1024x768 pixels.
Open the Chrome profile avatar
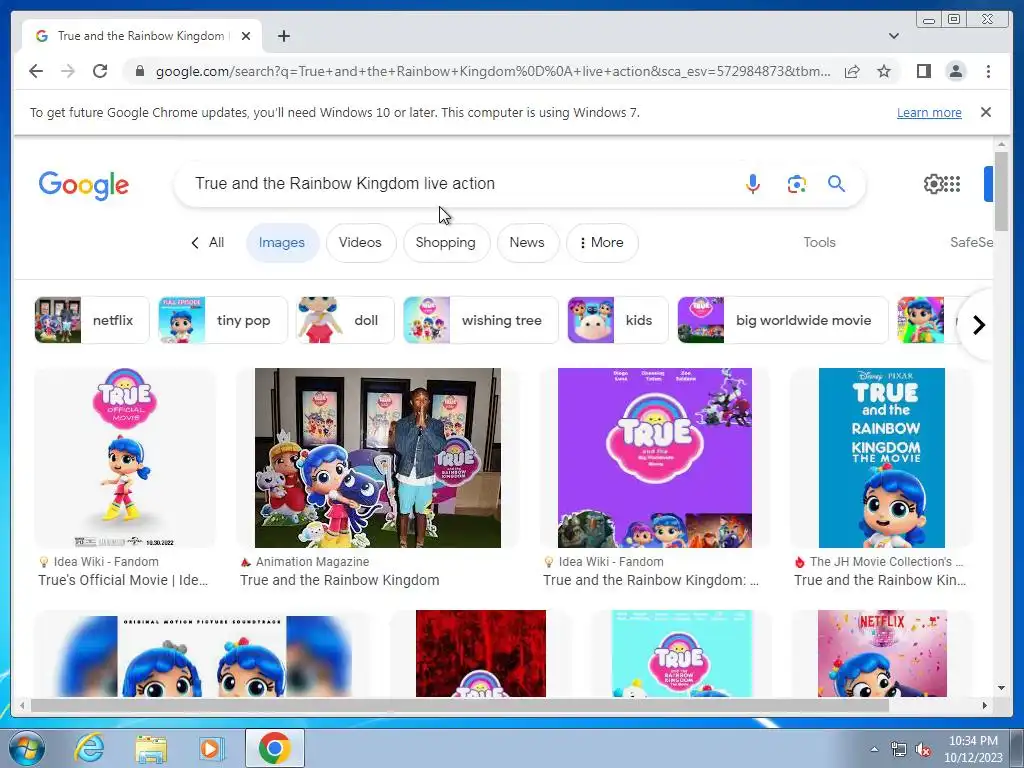tap(955, 71)
